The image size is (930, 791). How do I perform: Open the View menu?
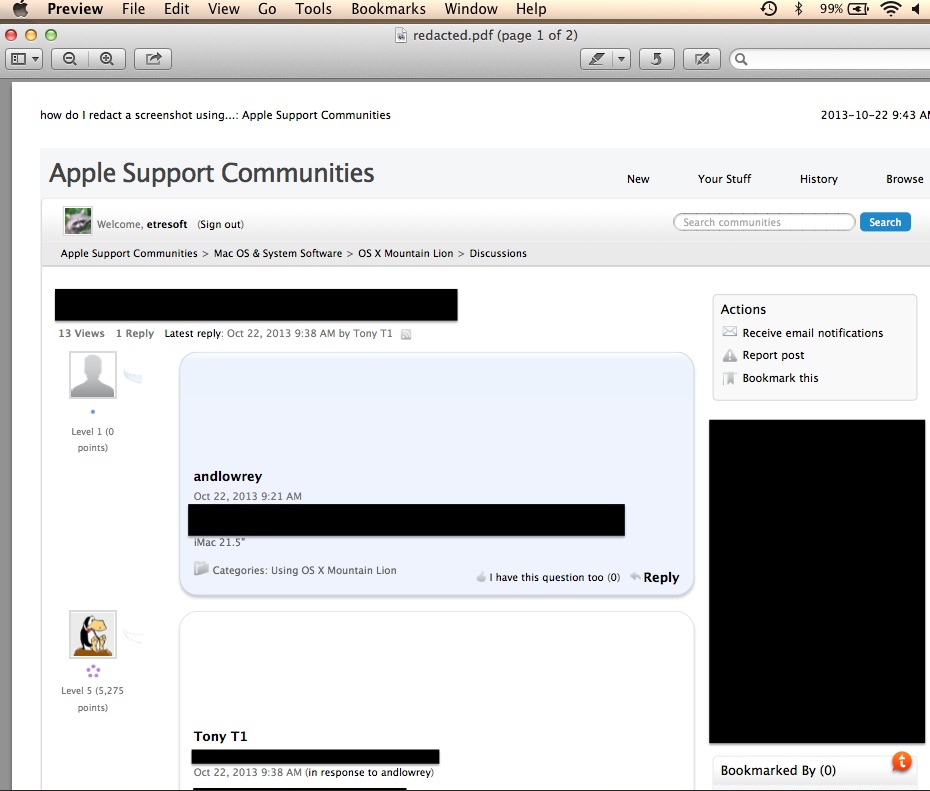[224, 9]
